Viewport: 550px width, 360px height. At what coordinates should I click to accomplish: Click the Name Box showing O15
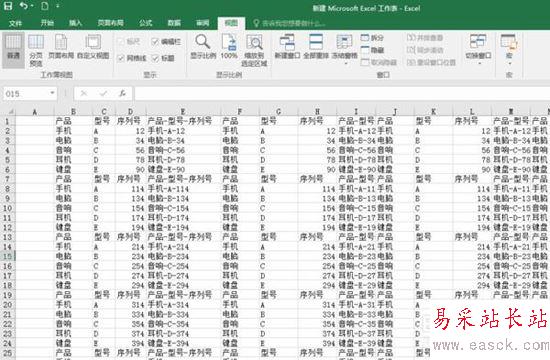25,94
